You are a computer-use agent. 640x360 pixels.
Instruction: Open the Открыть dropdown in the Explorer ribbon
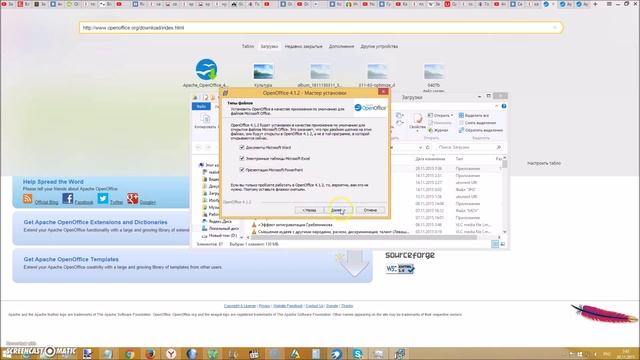tap(440, 116)
